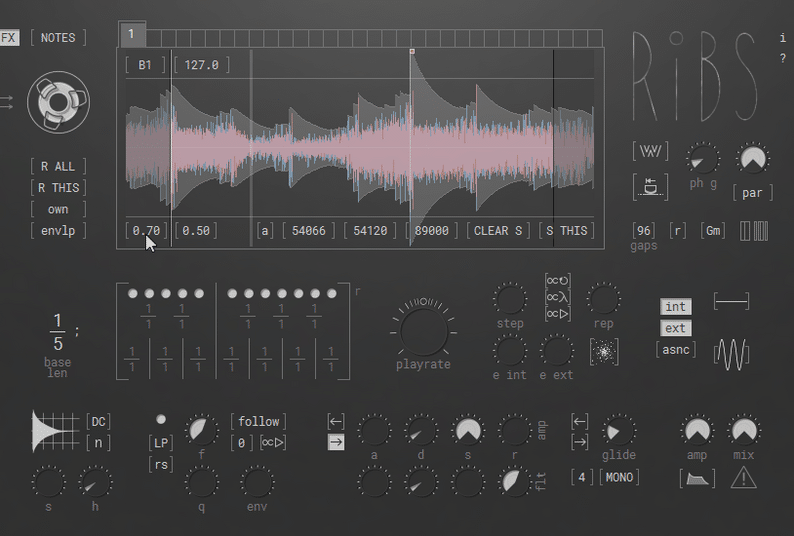
Task: Click the e int knob
Action: [x=510, y=351]
